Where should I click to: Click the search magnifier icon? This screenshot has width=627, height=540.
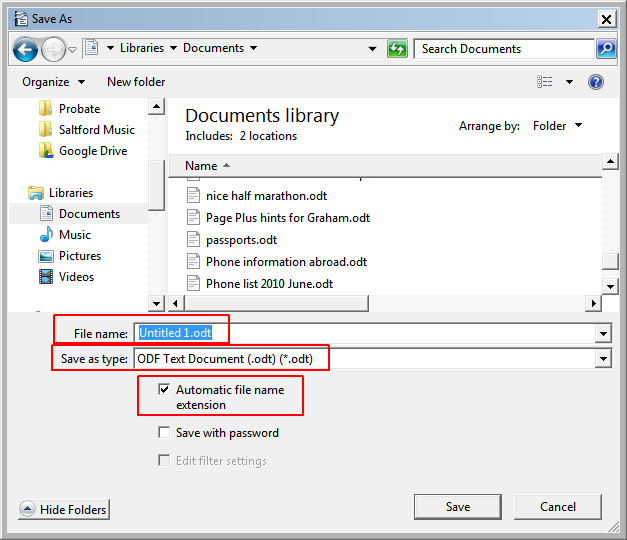point(606,48)
